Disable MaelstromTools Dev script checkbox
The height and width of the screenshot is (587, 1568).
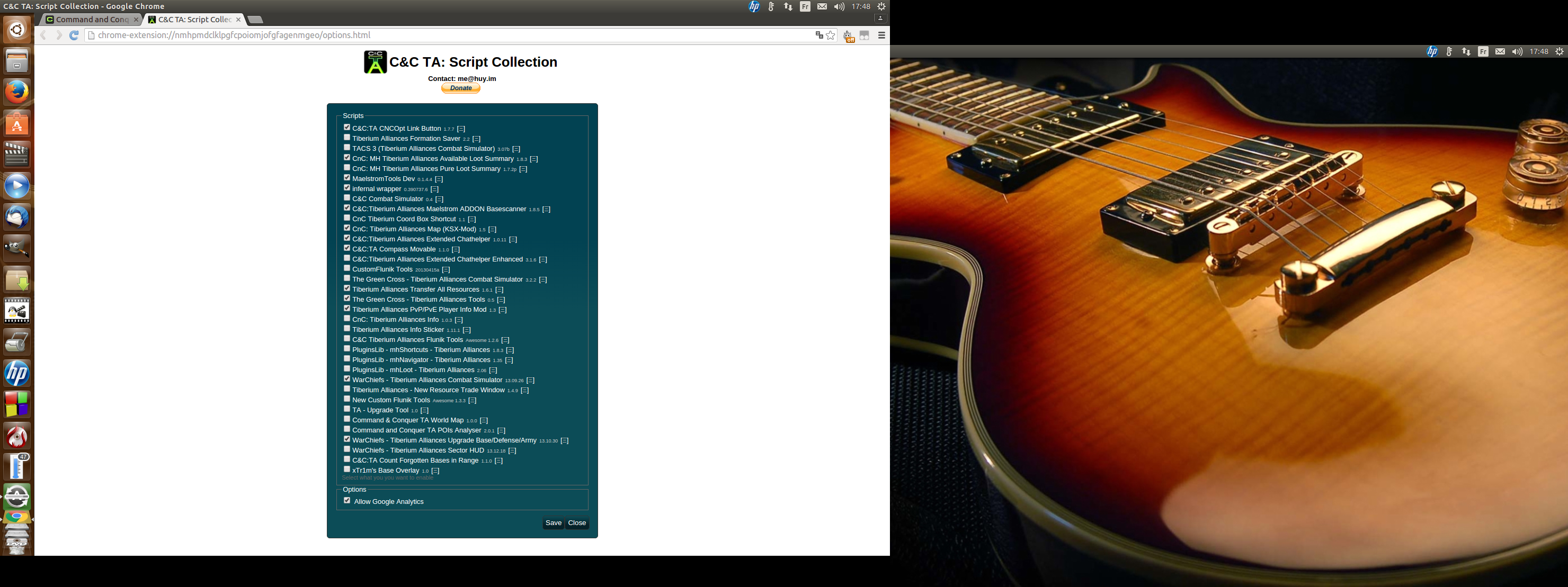(x=347, y=178)
